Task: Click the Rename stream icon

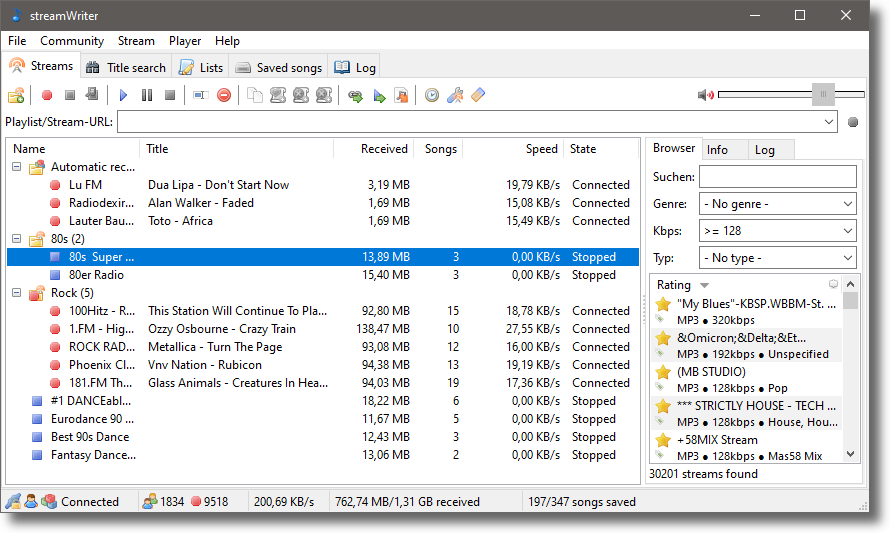Action: (200, 95)
